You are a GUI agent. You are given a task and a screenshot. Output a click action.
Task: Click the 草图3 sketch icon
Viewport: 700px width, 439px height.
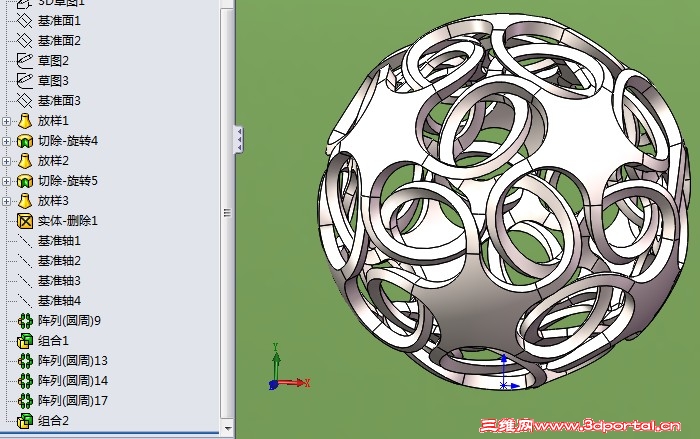tap(25, 80)
